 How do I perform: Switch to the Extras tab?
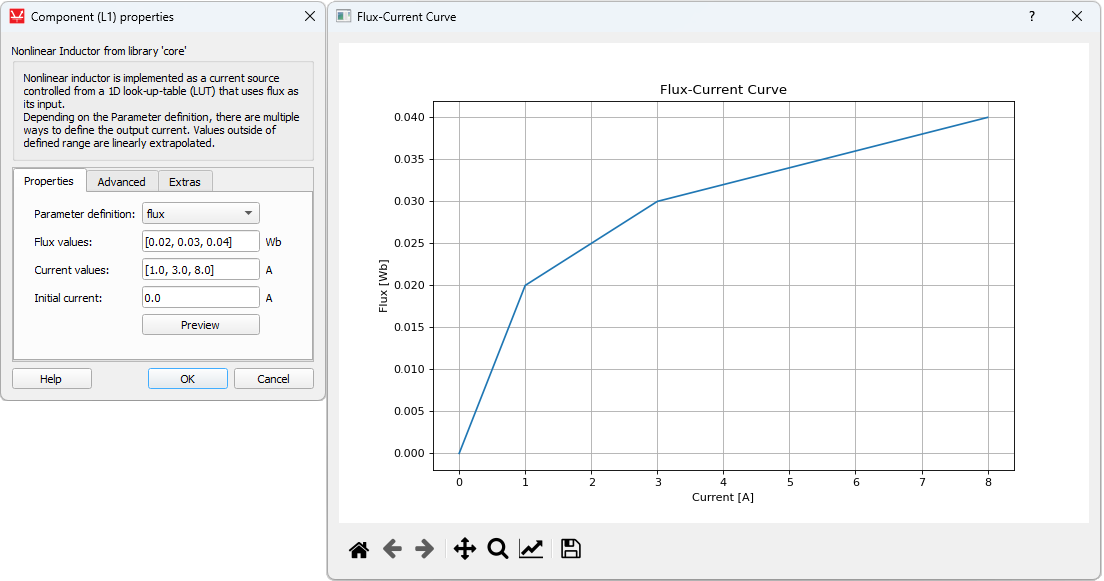coord(184,181)
